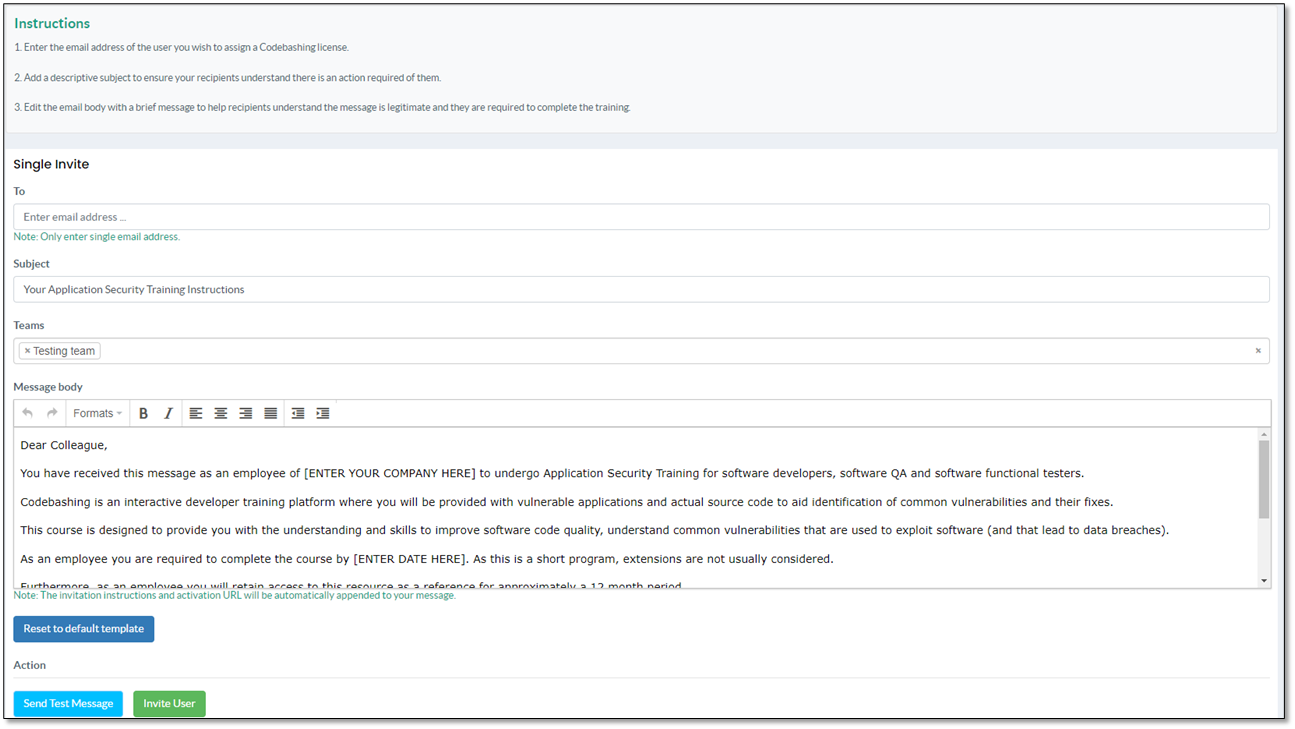Viewport: 1295px width, 729px height.
Task: Click the 'Single Invite' heading
Action: coord(51,164)
